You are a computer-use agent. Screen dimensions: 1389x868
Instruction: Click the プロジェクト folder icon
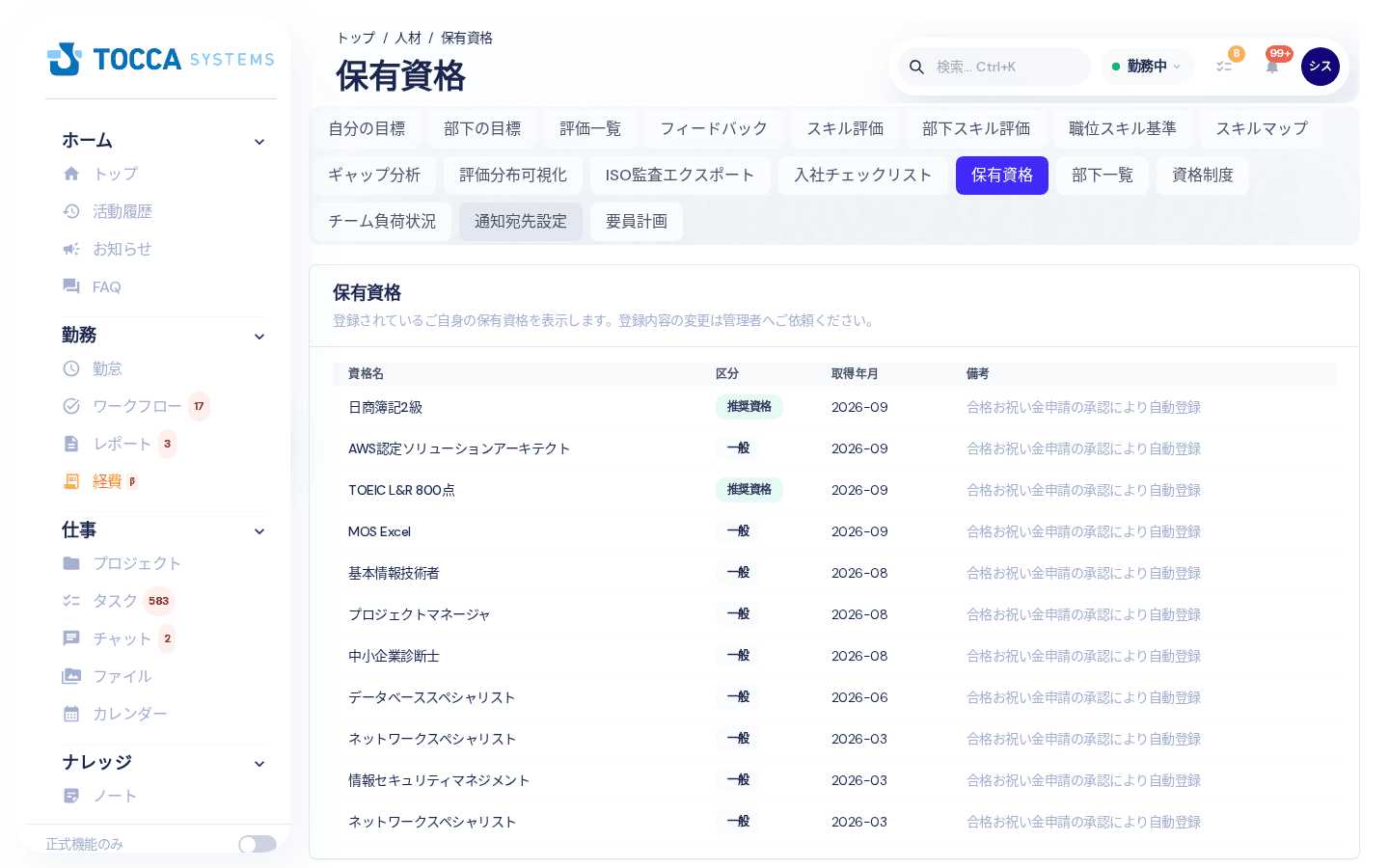(x=71, y=563)
